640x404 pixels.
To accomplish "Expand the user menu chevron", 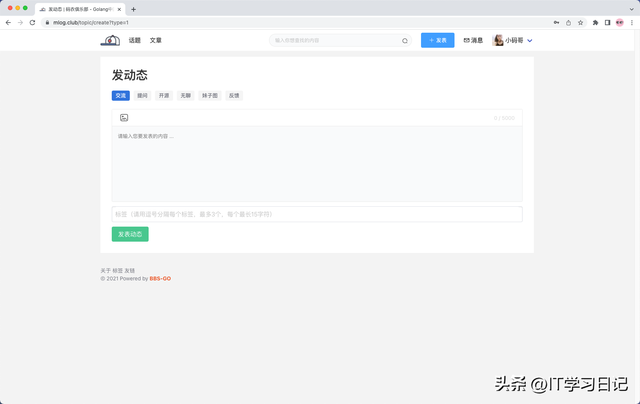I will [529, 40].
